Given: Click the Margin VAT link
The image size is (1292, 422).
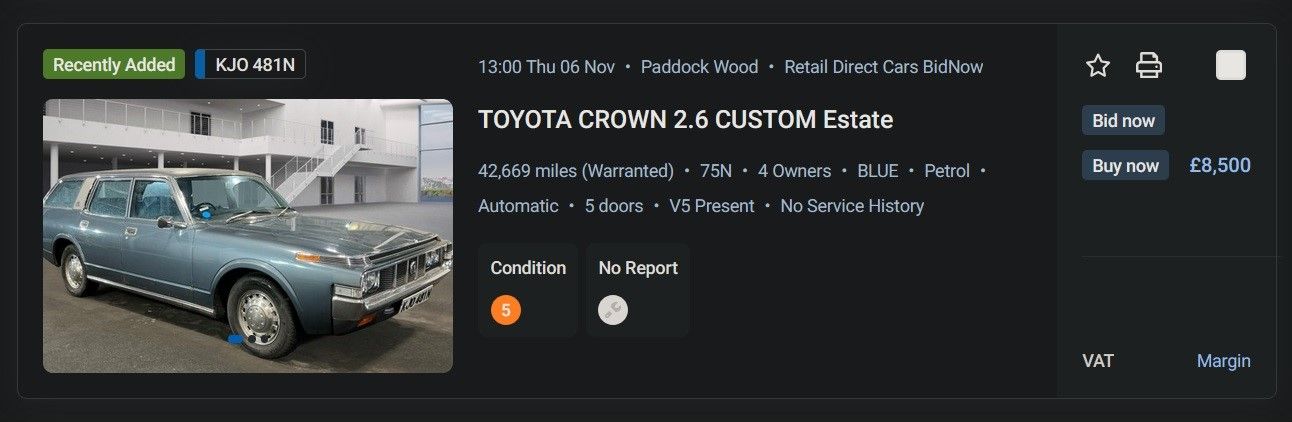Looking at the screenshot, I should [1223, 361].
